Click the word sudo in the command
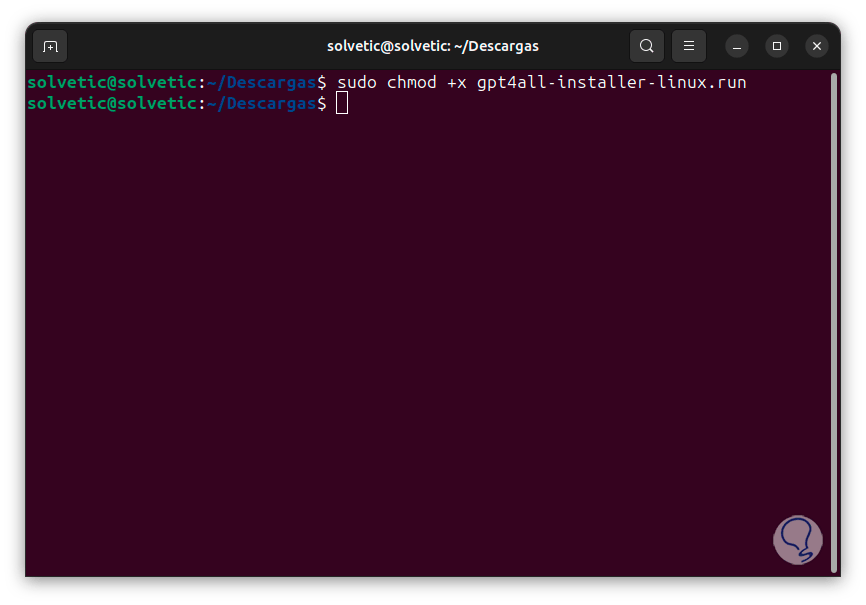 coord(357,82)
